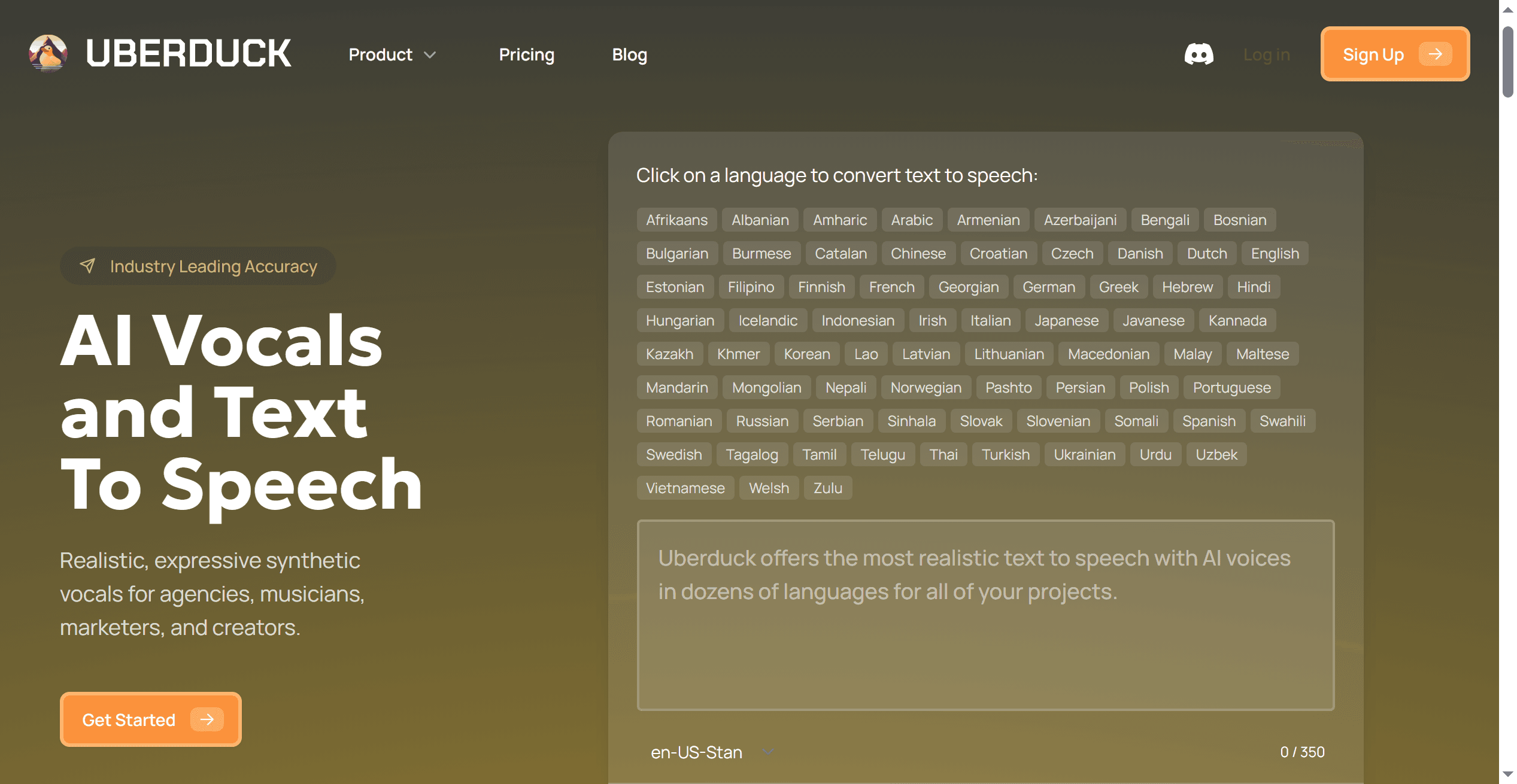Click the text to speech input box
Image resolution: width=1517 pixels, height=784 pixels.
tap(985, 615)
